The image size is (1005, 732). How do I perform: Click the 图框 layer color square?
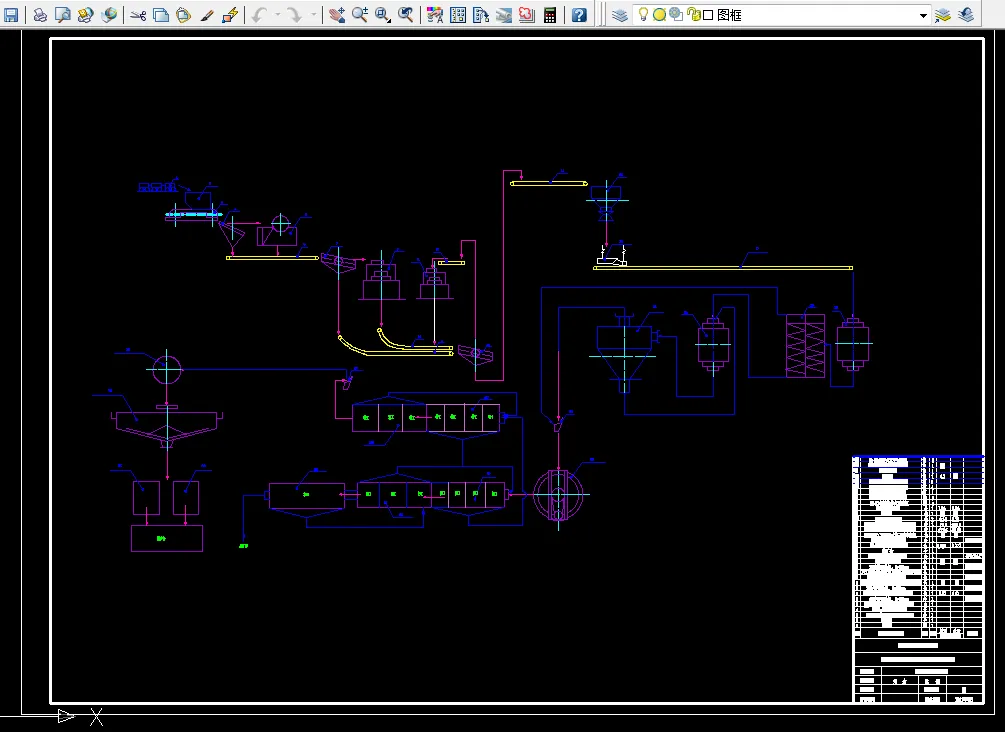click(708, 15)
